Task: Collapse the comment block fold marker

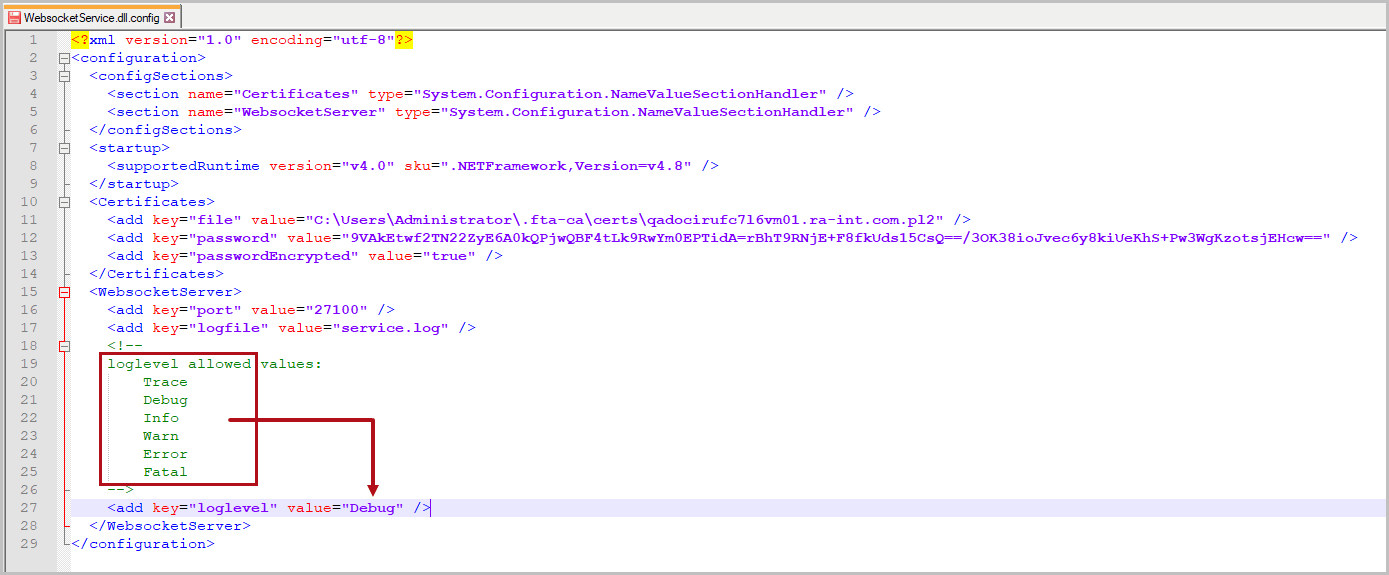Action: click(65, 346)
